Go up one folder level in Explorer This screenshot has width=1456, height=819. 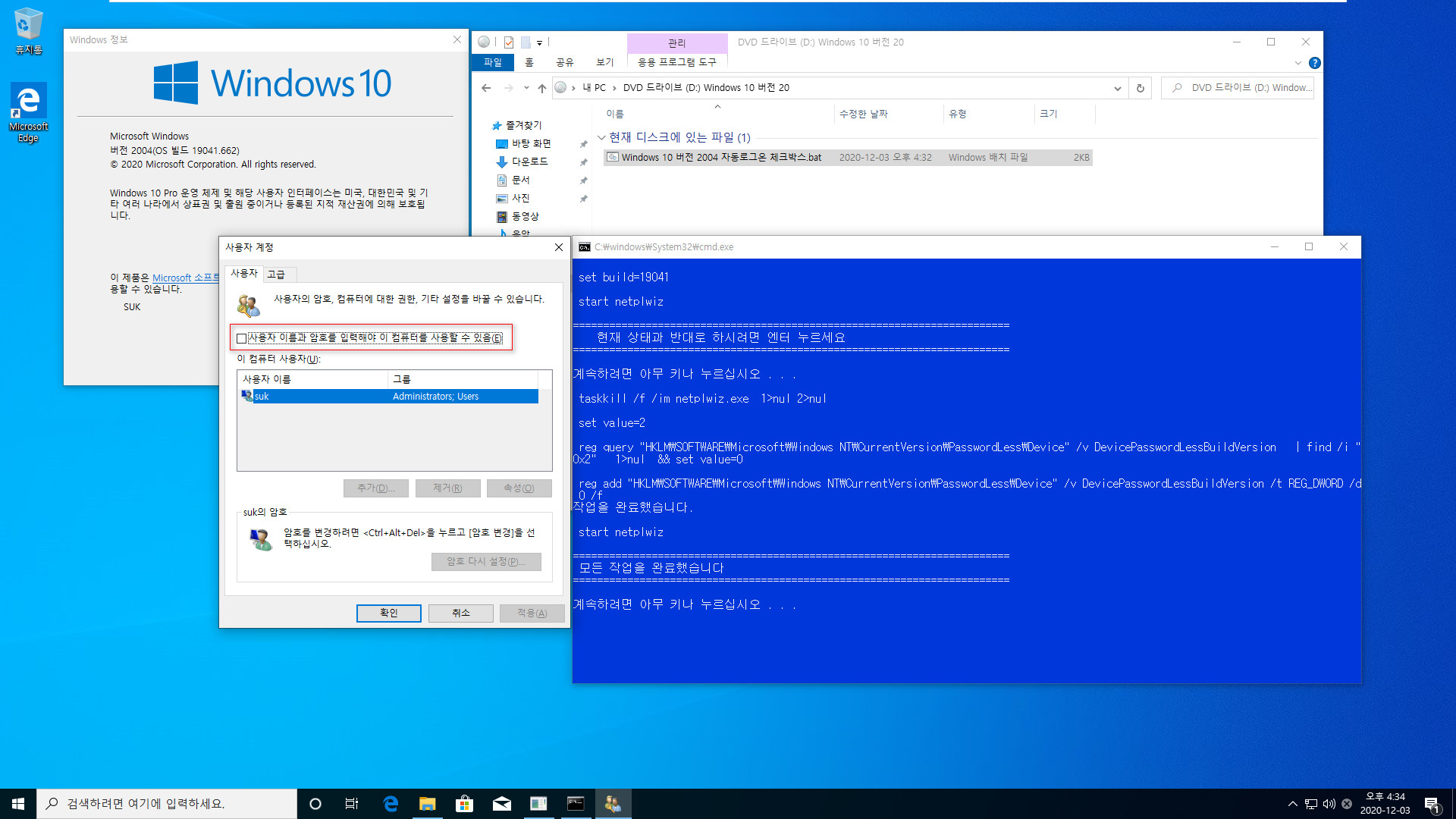542,88
